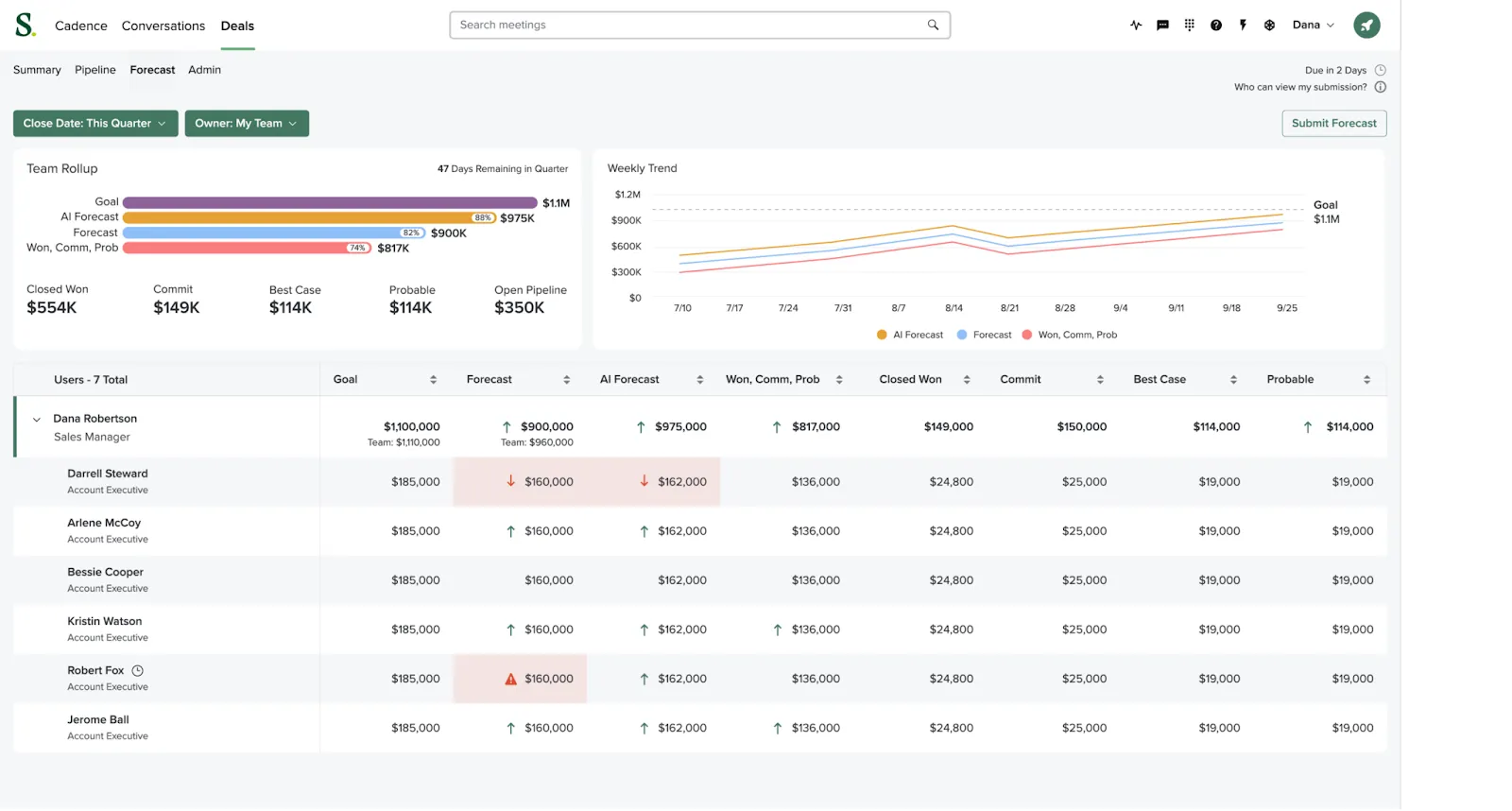Open the Close Date: This Quarter filter
The image size is (1512, 811).
[95, 124]
